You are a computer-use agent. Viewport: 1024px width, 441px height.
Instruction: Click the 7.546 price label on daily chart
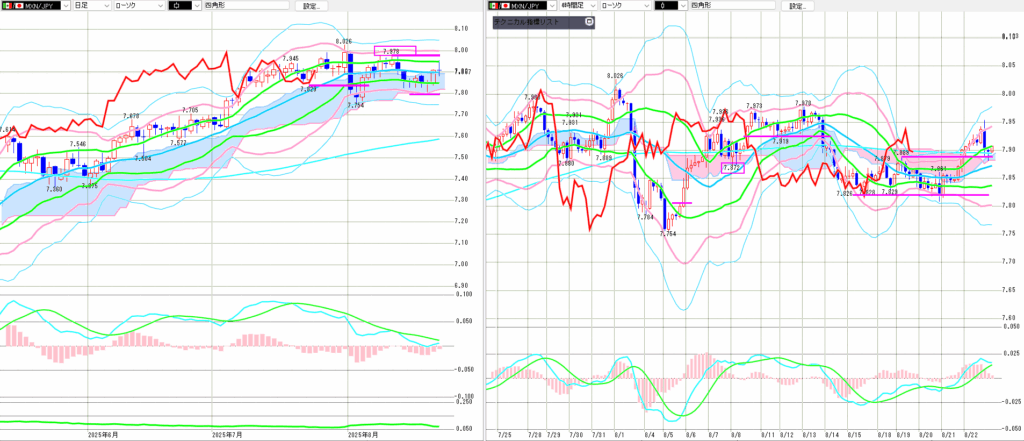click(78, 142)
